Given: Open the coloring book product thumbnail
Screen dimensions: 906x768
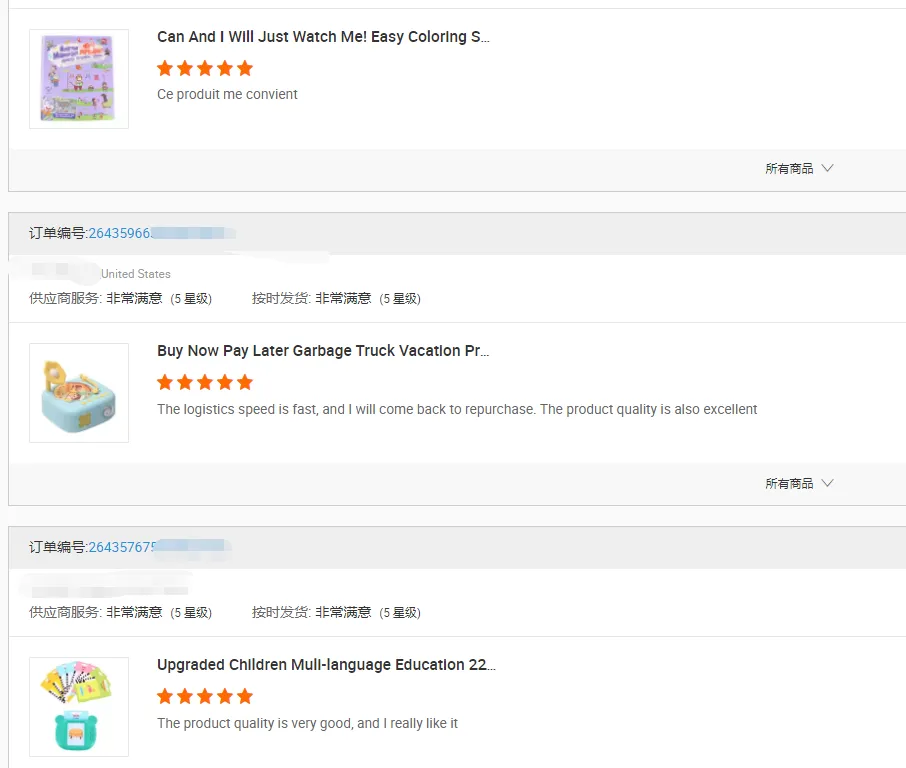Looking at the screenshot, I should (x=79, y=79).
